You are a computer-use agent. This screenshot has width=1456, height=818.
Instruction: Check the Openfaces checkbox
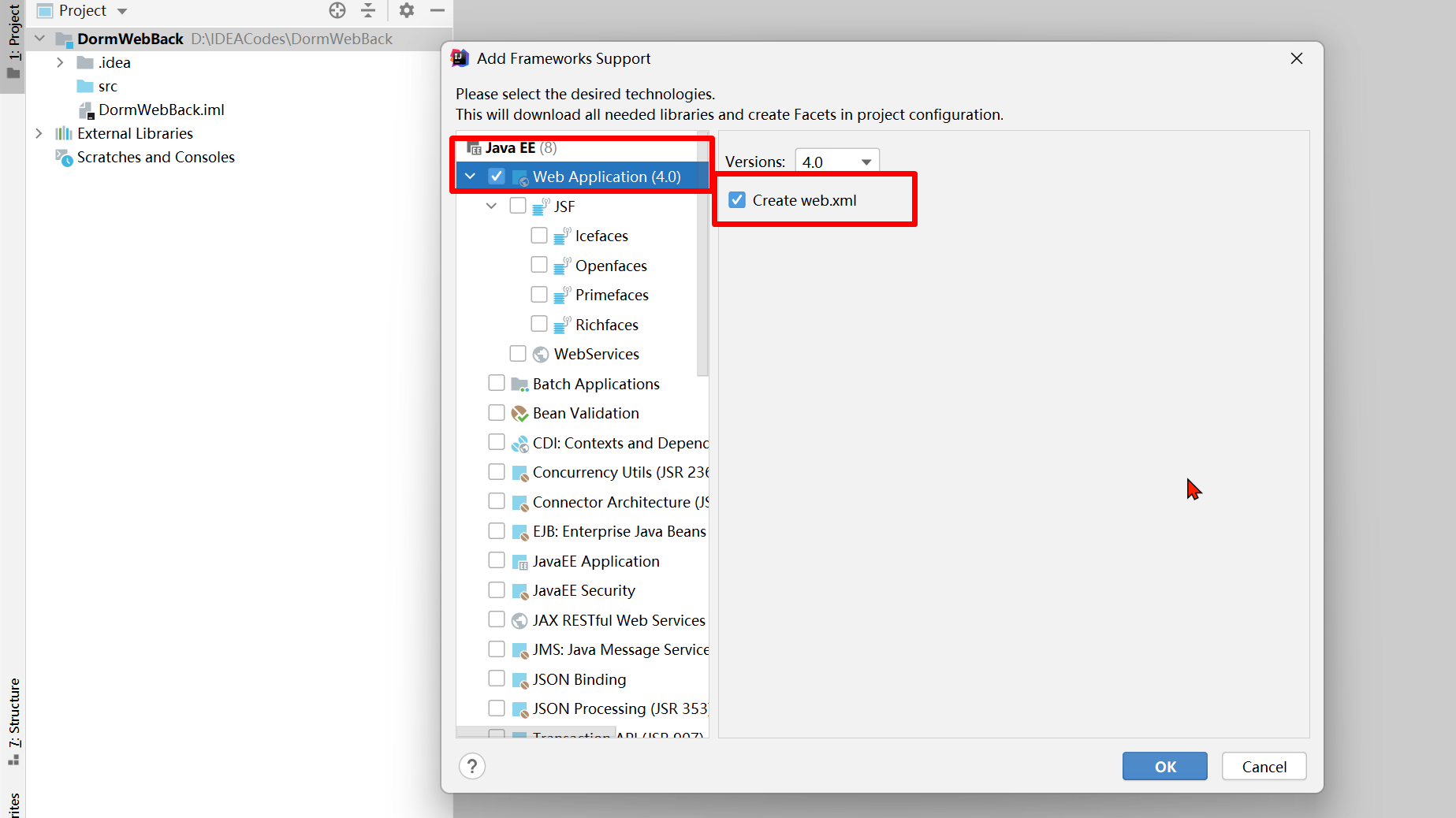[x=539, y=265]
